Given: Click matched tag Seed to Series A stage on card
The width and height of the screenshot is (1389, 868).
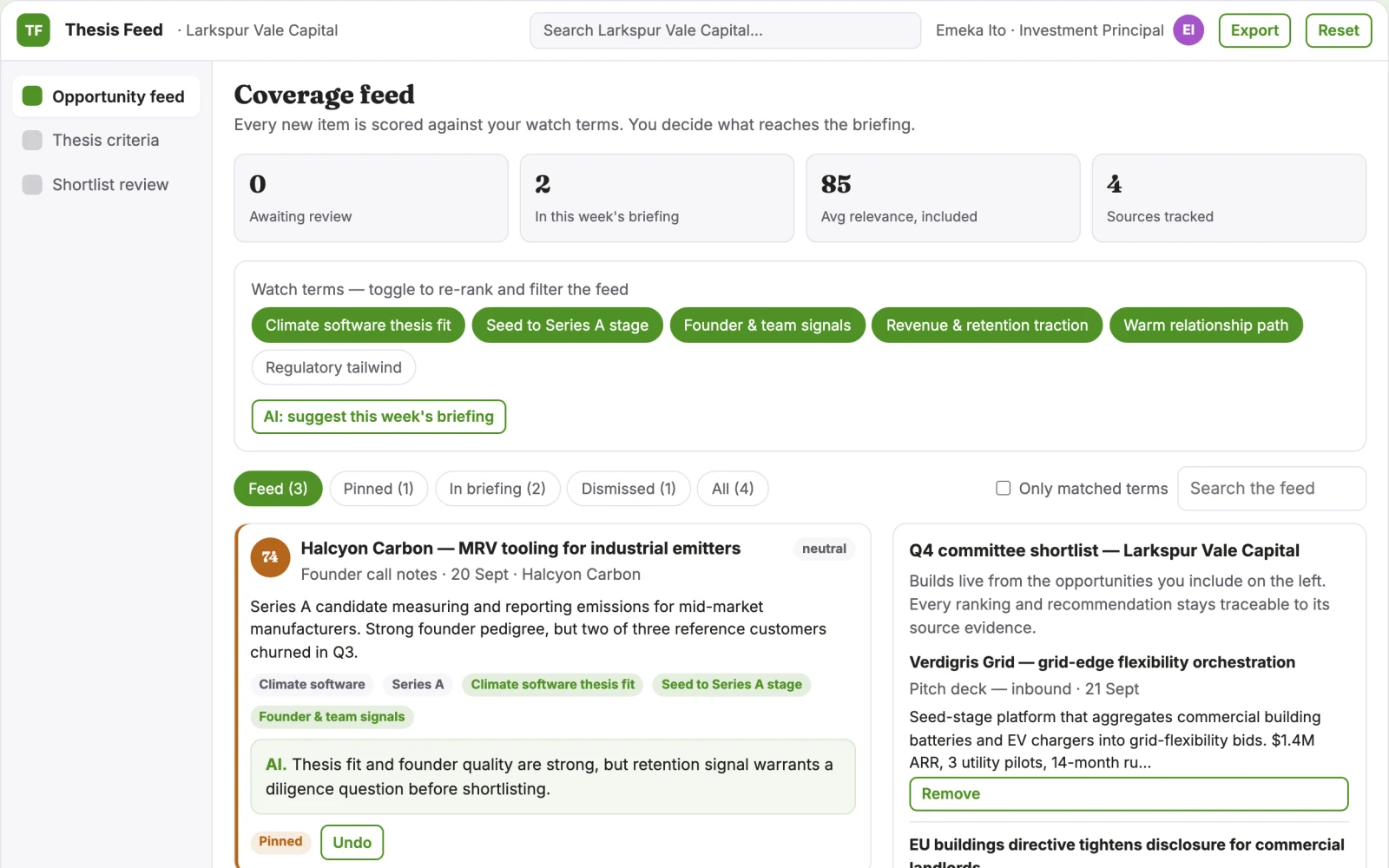Looking at the screenshot, I should click(732, 684).
